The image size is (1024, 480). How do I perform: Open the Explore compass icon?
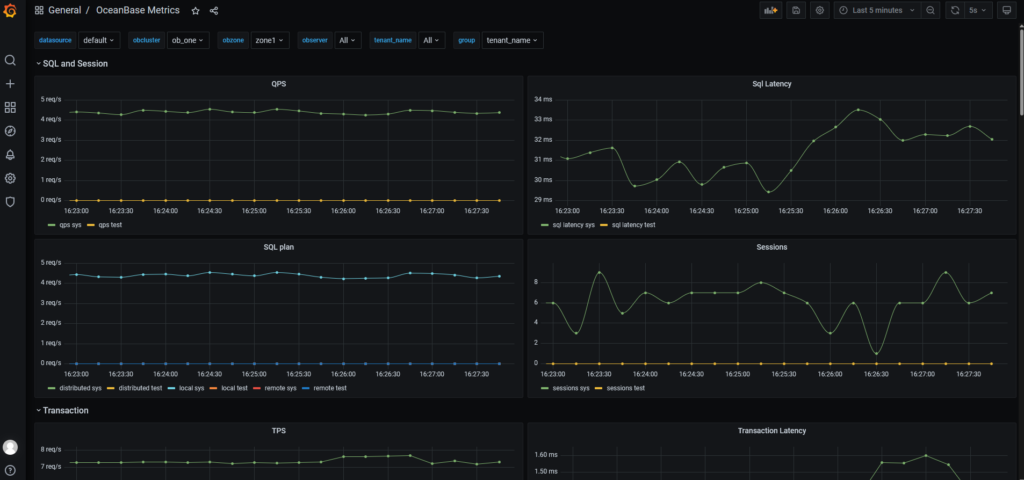(10, 131)
